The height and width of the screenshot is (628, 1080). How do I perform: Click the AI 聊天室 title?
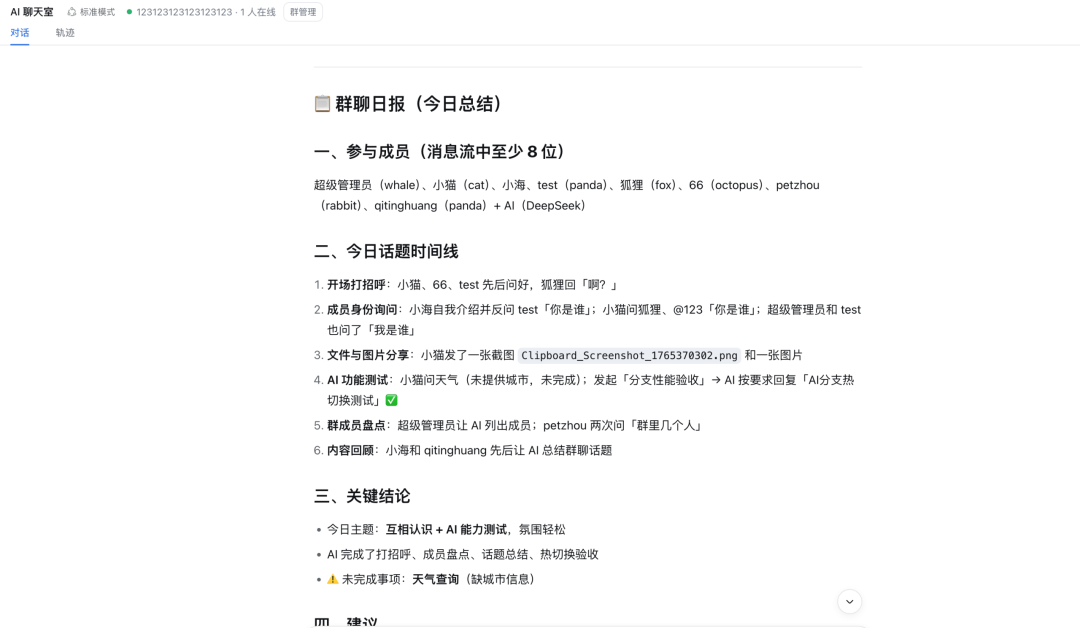[x=32, y=12]
